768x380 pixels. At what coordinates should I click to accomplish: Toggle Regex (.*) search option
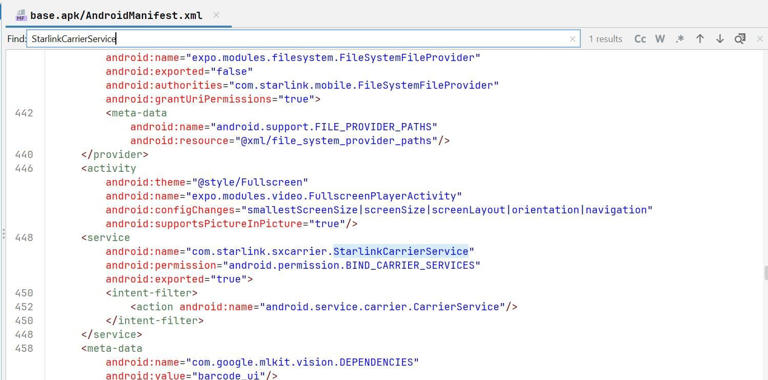point(680,39)
